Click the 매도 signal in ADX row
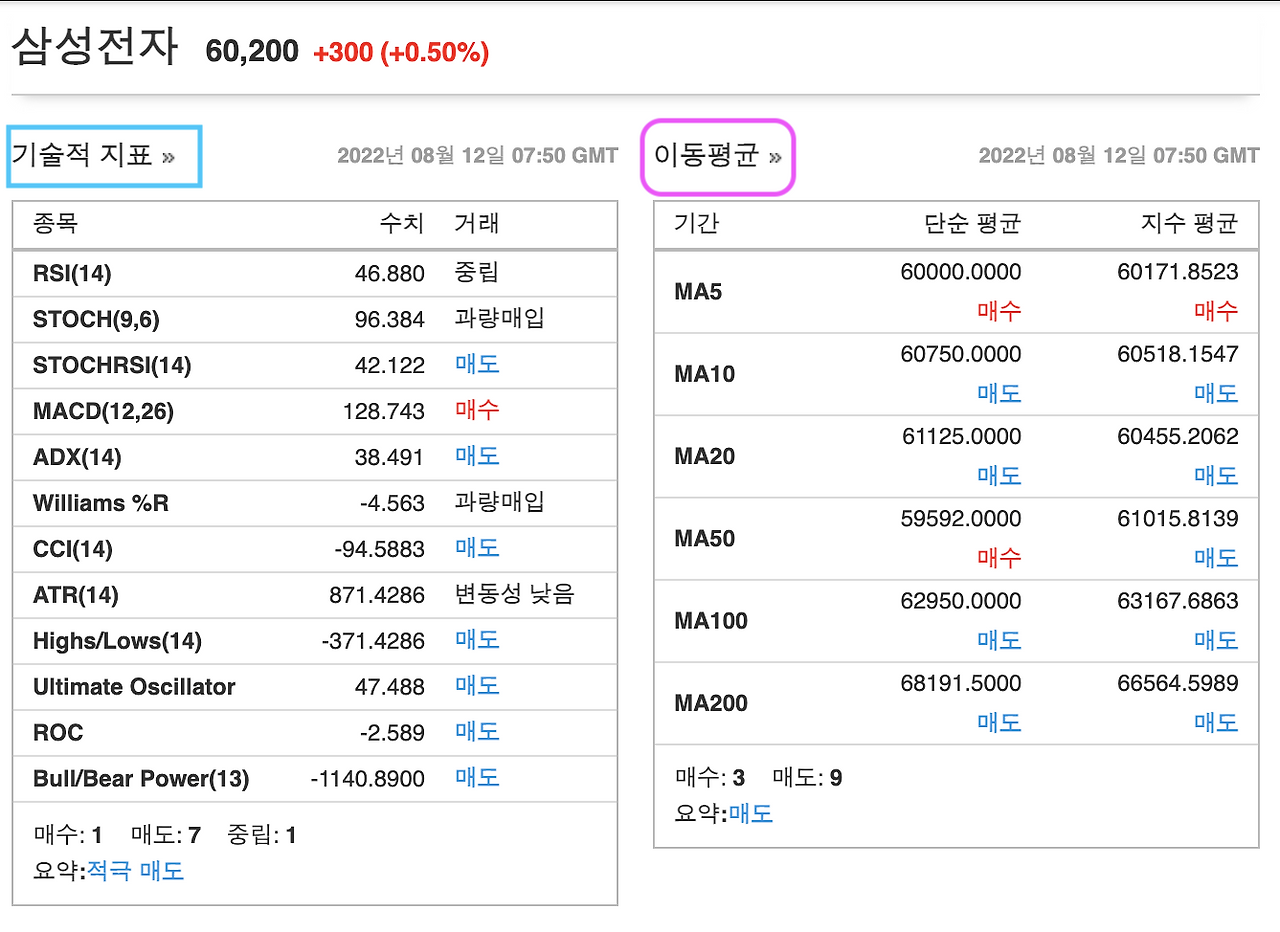 tap(477, 457)
